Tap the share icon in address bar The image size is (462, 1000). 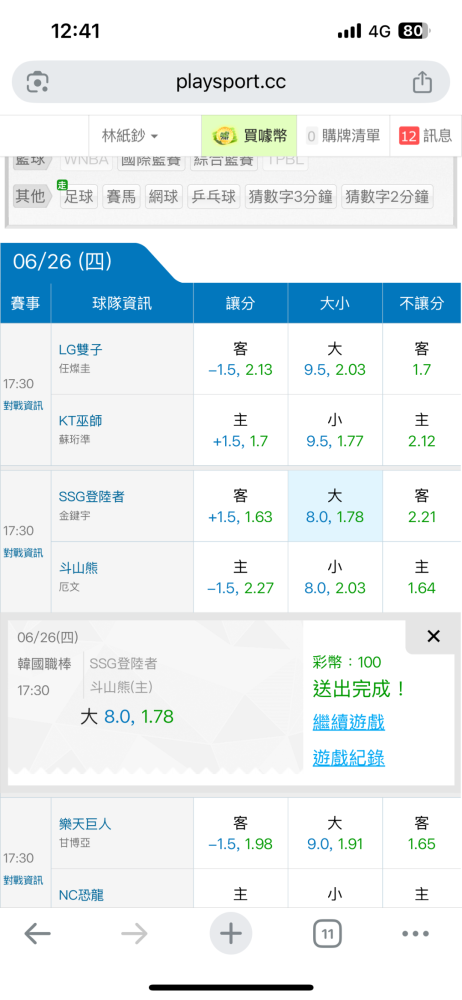coord(422,82)
